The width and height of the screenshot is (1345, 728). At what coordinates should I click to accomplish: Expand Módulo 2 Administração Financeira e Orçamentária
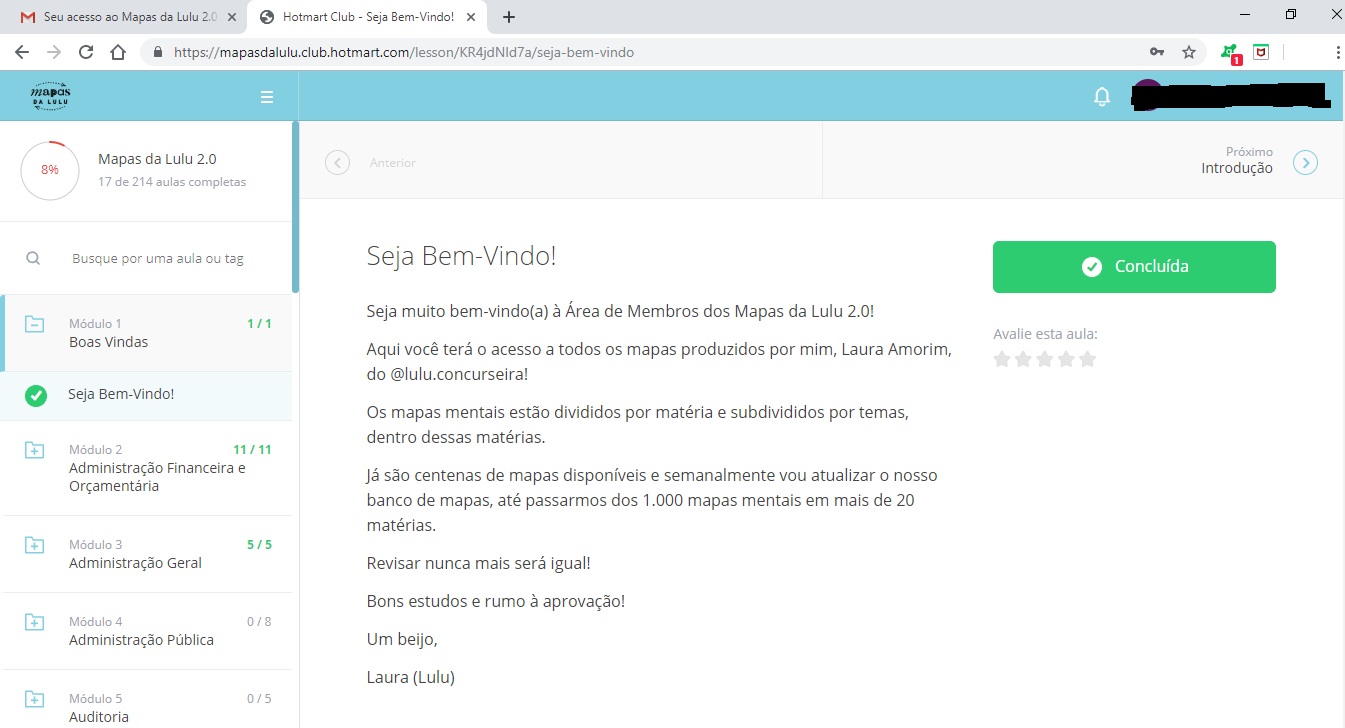pyautogui.click(x=34, y=451)
